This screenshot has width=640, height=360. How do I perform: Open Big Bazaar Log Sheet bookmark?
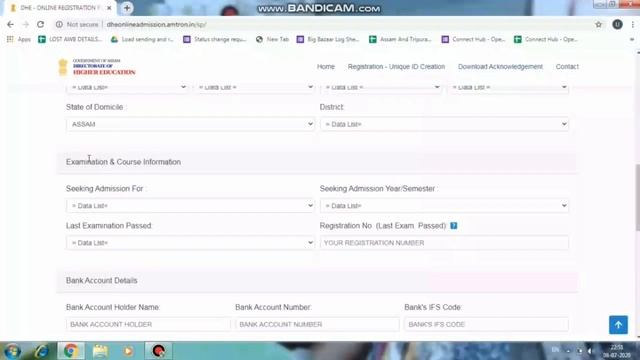(x=328, y=39)
